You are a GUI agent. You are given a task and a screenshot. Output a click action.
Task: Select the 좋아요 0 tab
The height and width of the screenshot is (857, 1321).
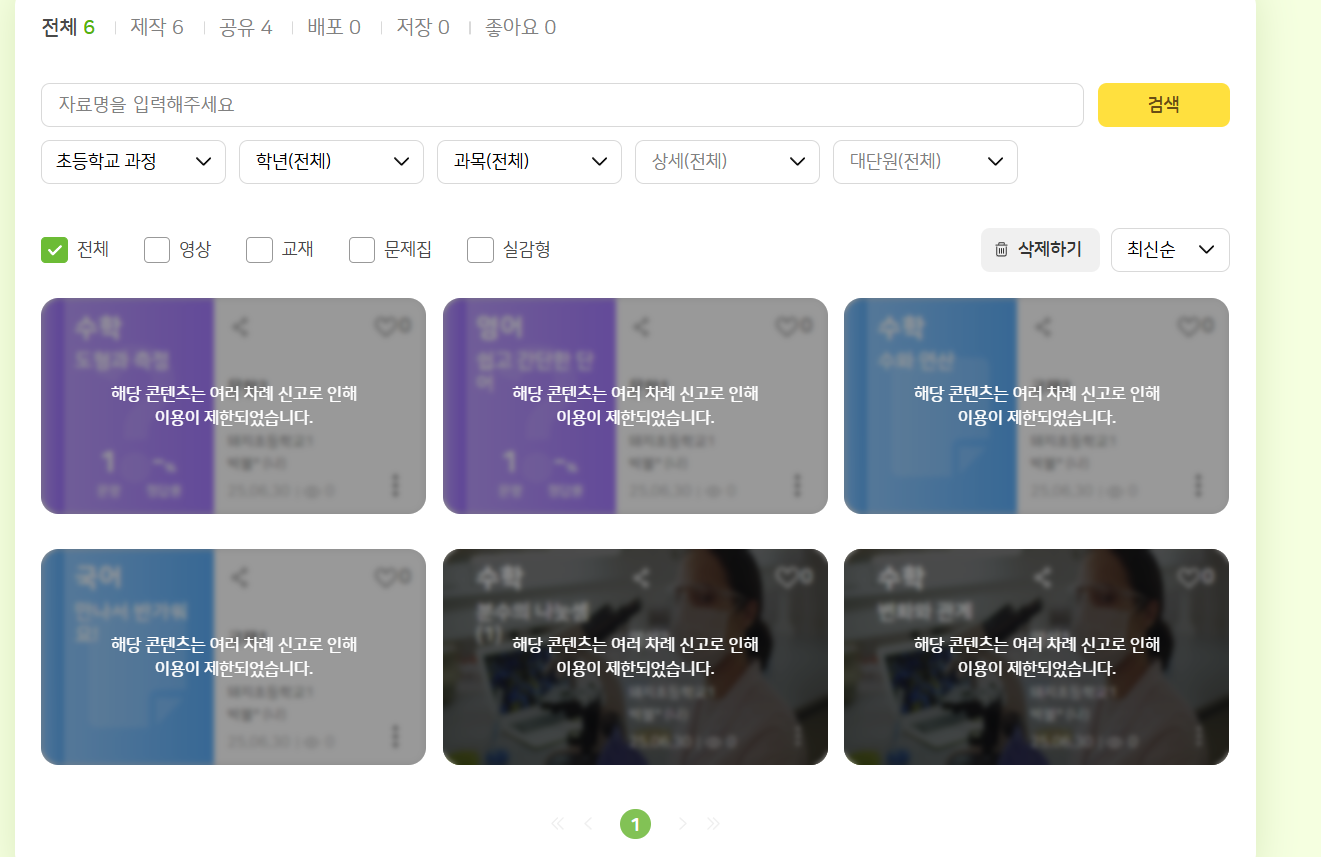click(520, 27)
